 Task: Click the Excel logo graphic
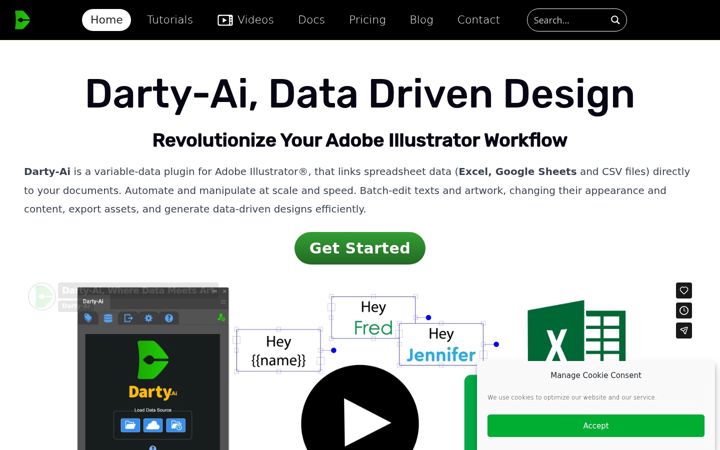click(577, 331)
